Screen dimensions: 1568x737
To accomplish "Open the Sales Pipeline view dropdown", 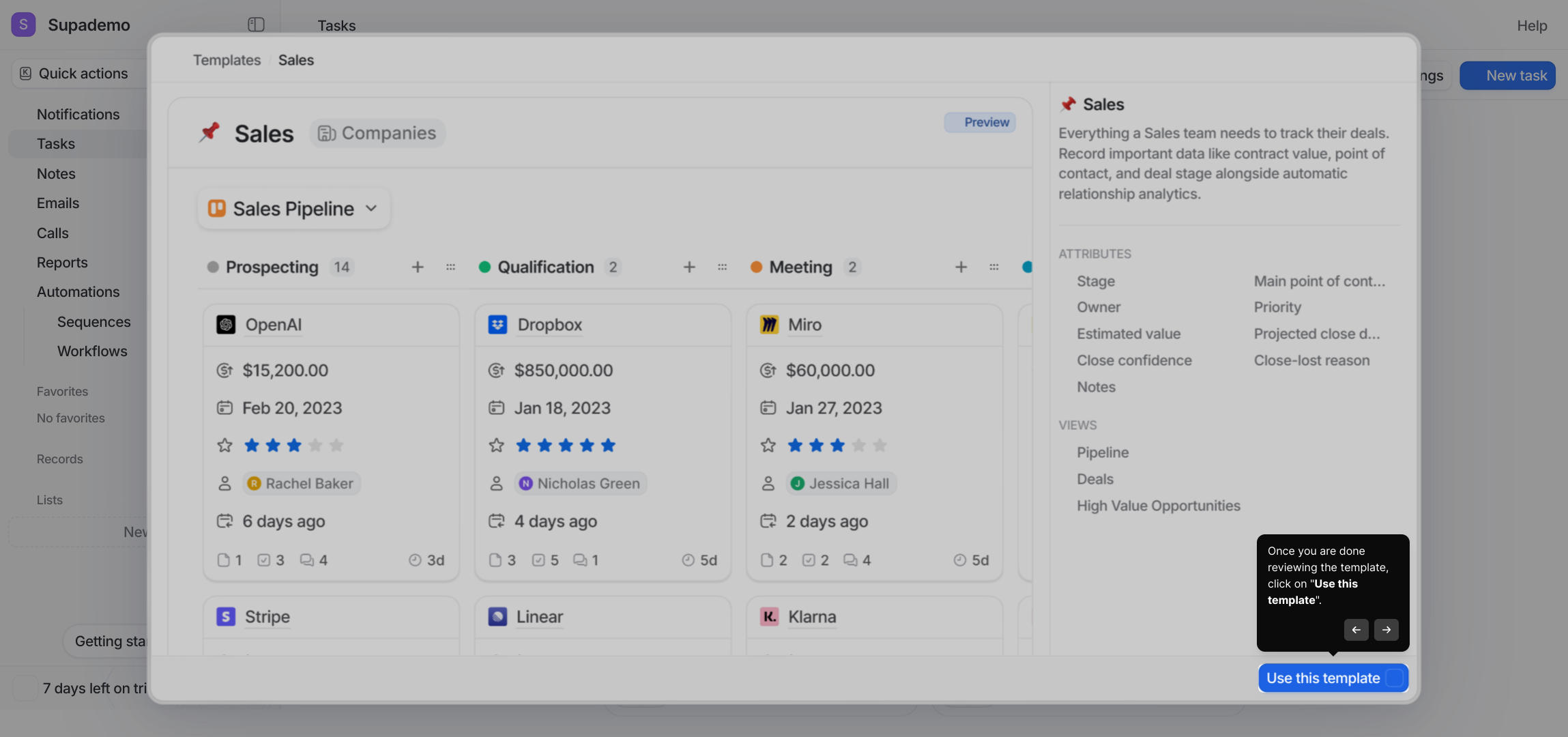I will (x=293, y=209).
